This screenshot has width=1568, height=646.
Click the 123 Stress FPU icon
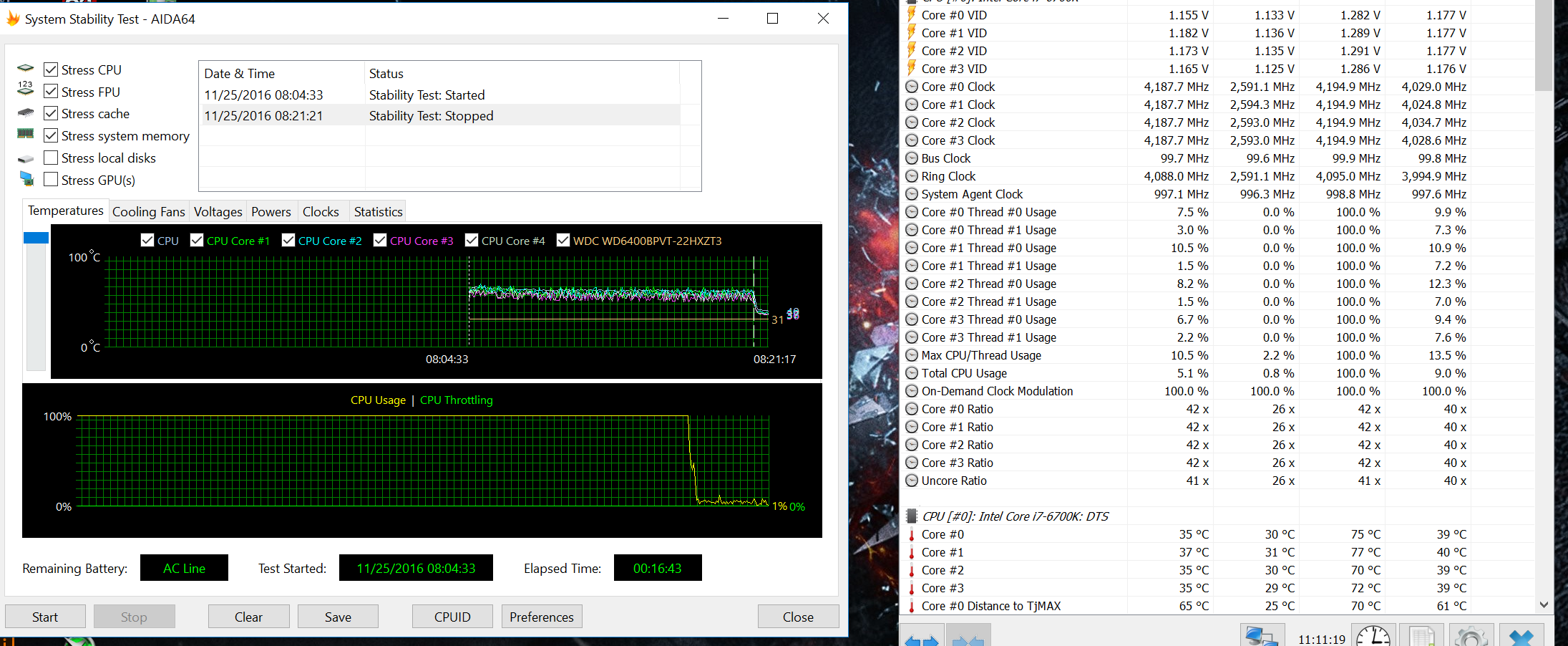pyautogui.click(x=26, y=88)
